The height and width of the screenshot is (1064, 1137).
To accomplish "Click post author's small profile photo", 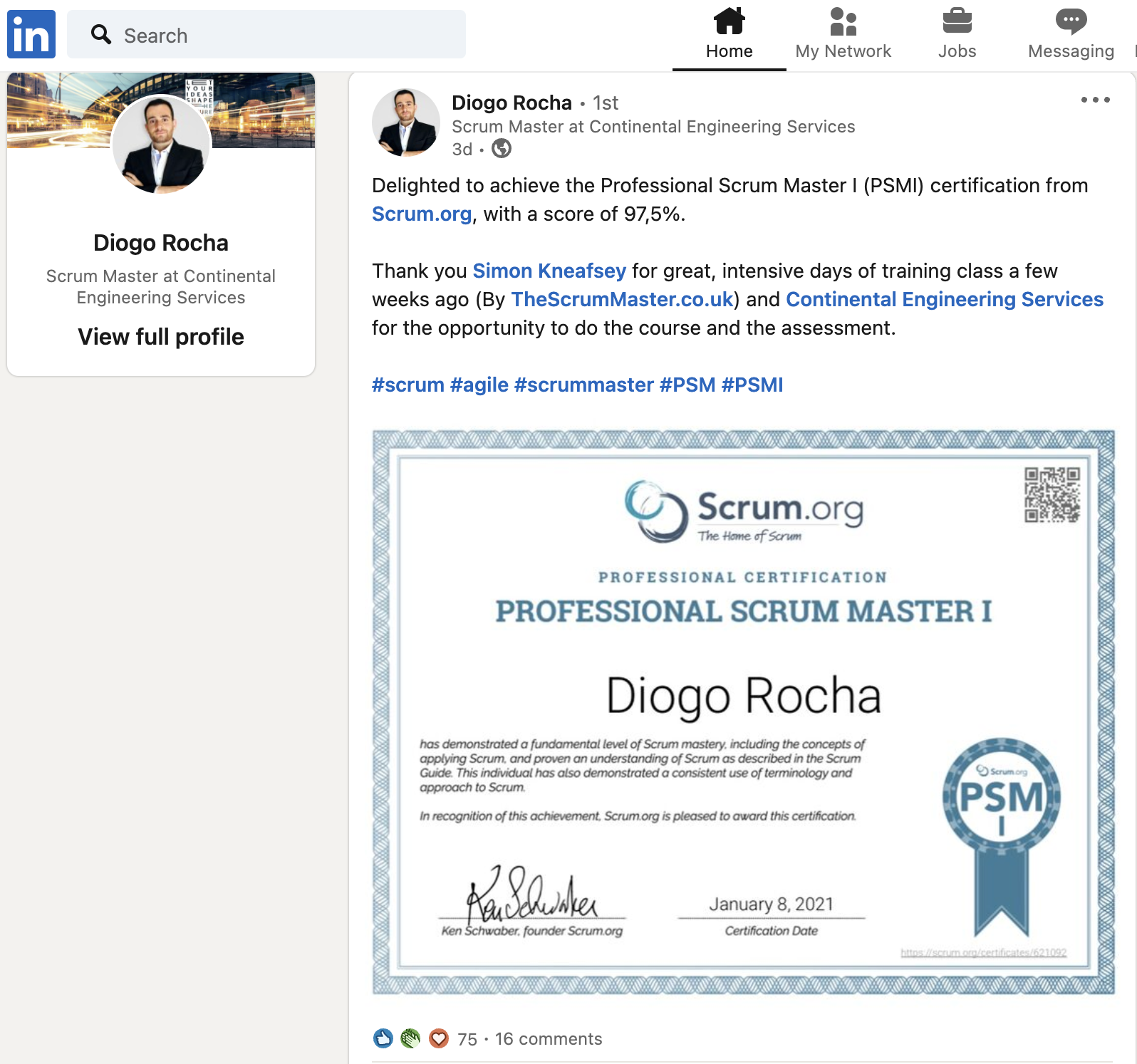I will click(406, 122).
